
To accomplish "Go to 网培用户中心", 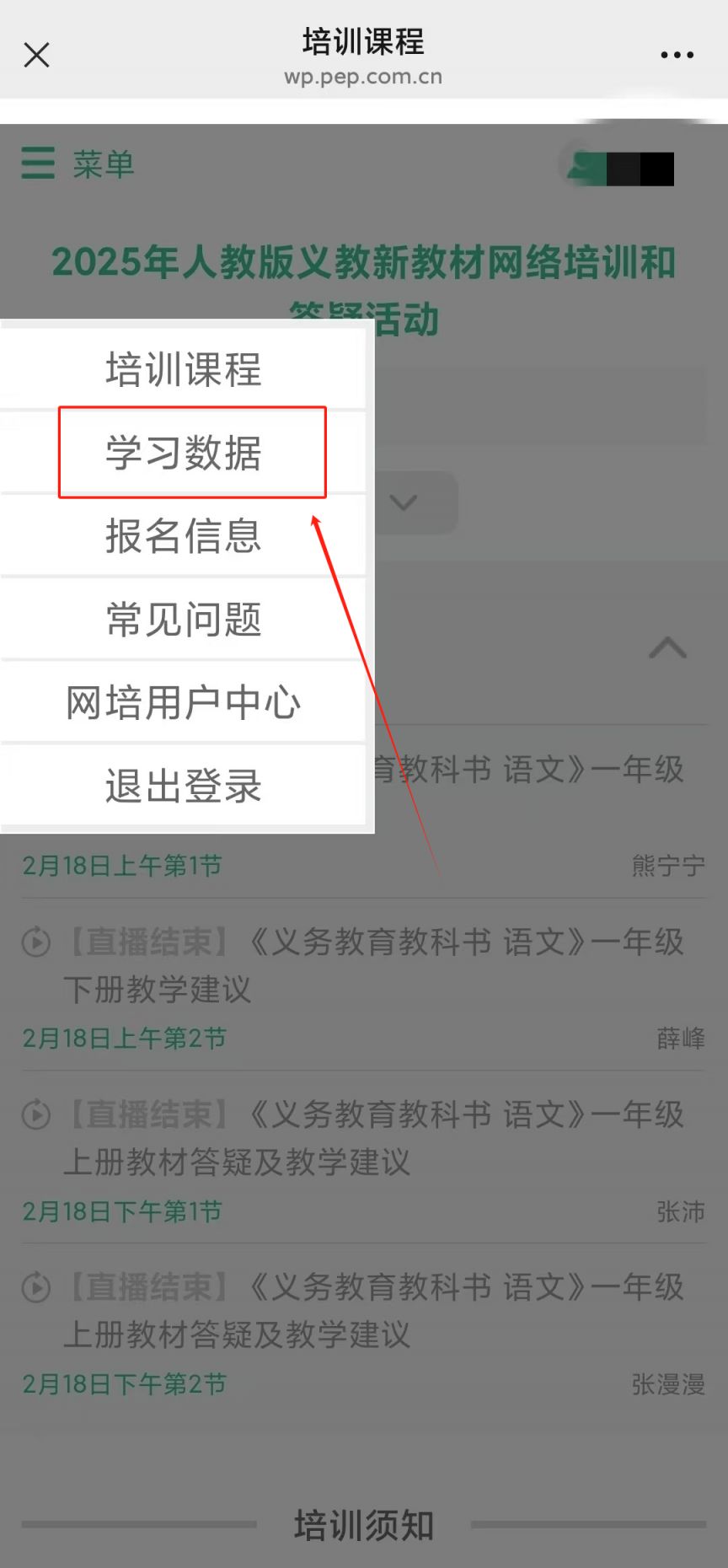I will tap(183, 702).
